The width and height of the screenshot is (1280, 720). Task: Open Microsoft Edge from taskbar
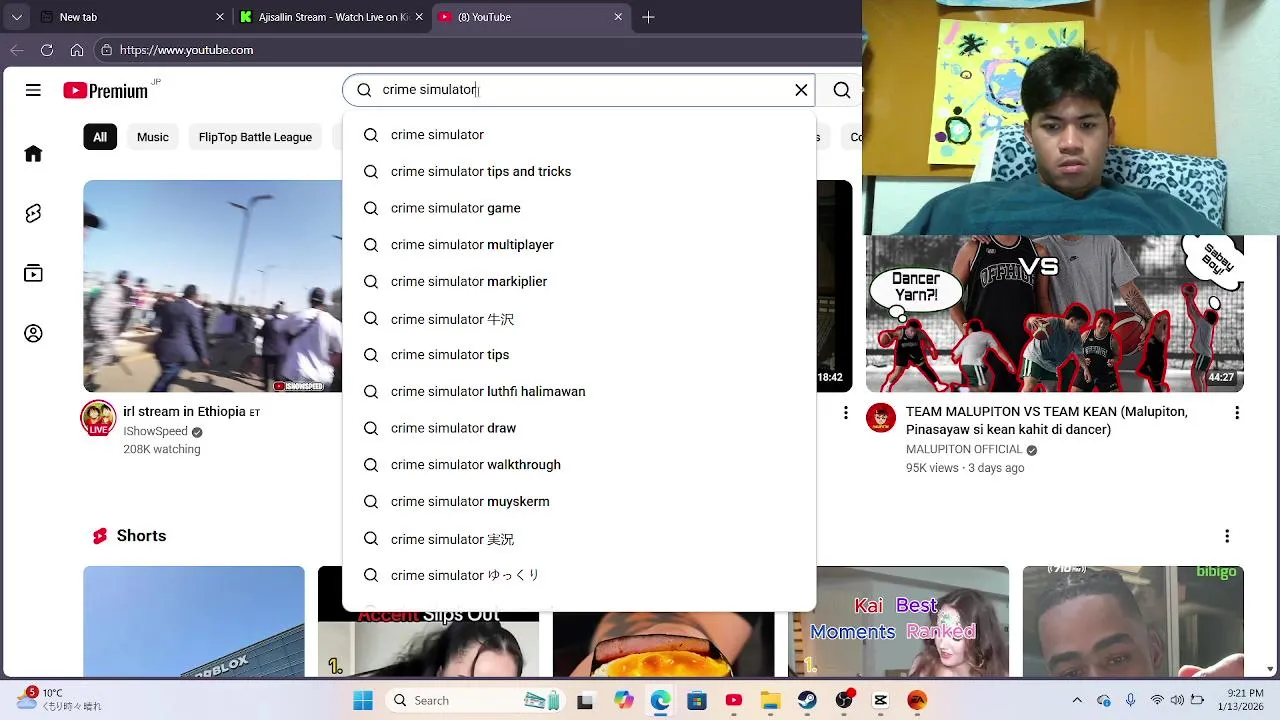coord(660,700)
